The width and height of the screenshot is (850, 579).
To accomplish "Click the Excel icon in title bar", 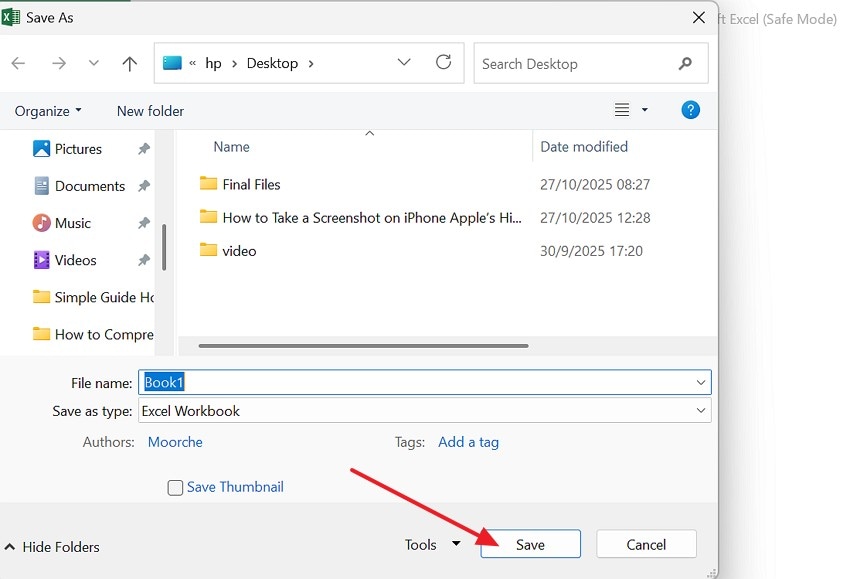I will coord(10,17).
